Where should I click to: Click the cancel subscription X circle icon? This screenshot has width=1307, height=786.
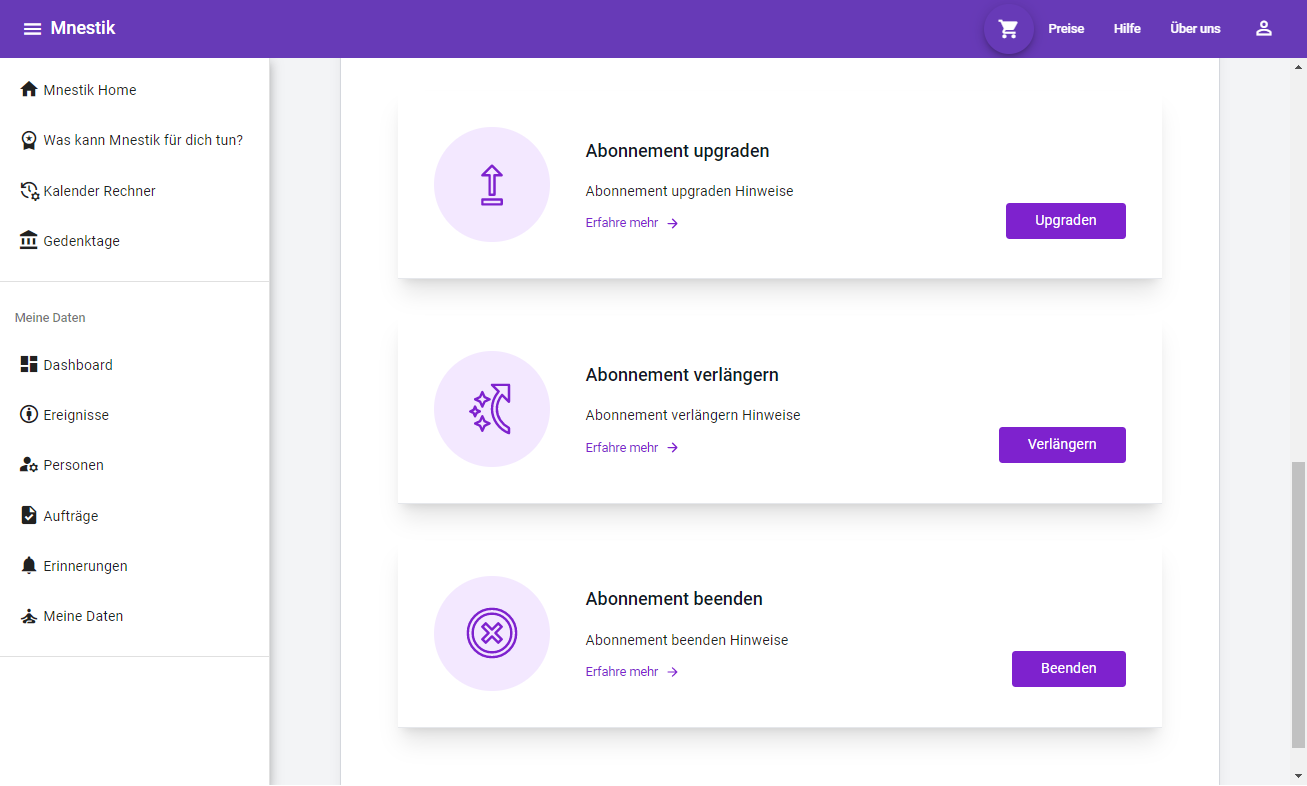point(491,633)
